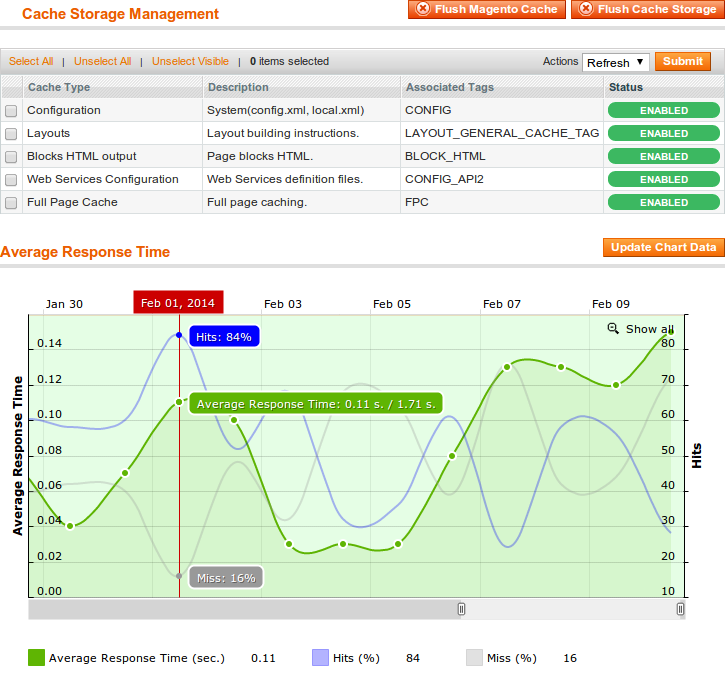The image size is (725, 680).
Task: Tick the Configuration cache checkbox
Action: click(11, 111)
